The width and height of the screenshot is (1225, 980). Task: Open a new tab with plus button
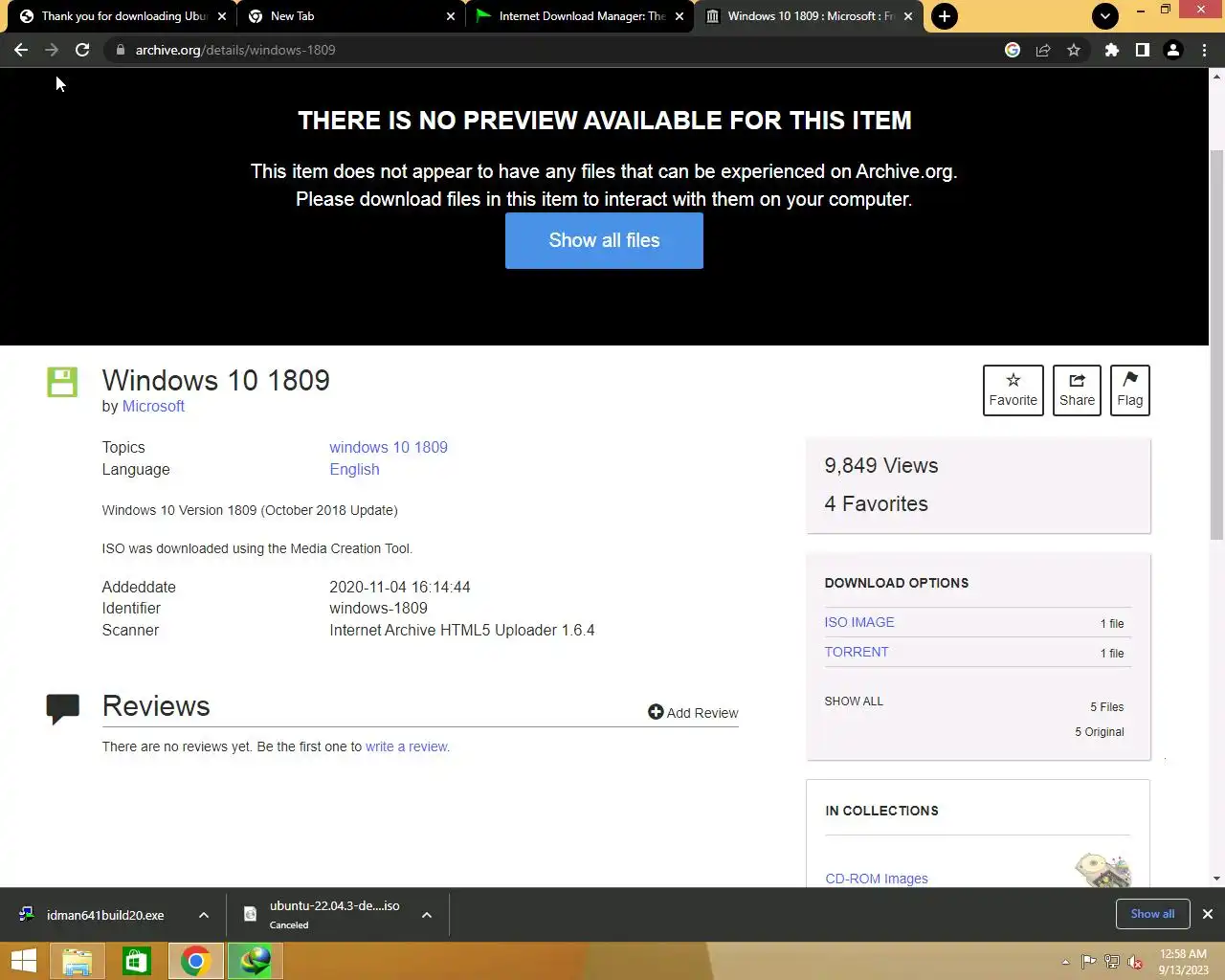[x=945, y=16]
